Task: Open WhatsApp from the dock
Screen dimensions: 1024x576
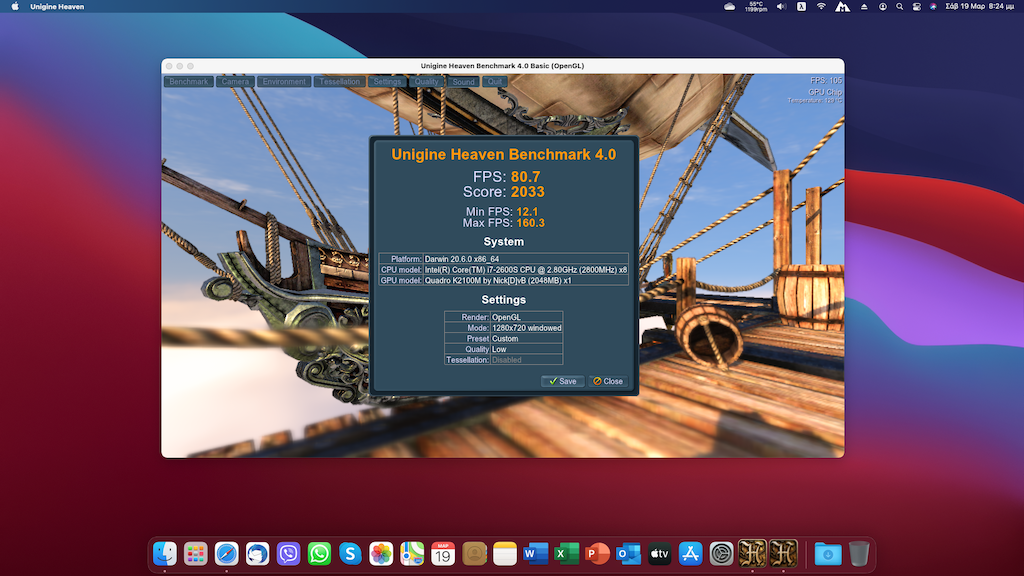Action: (x=319, y=554)
